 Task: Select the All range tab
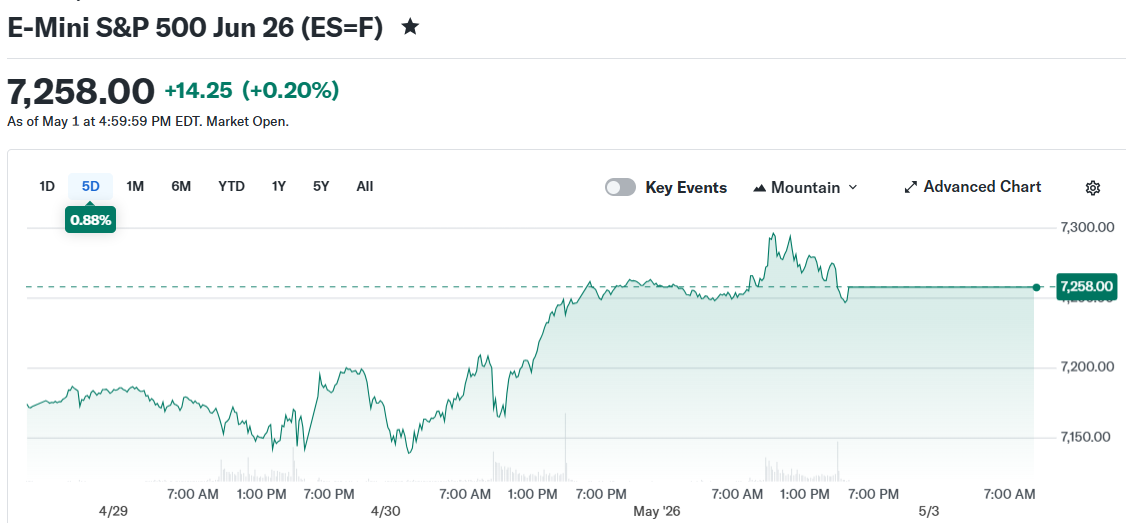(365, 187)
